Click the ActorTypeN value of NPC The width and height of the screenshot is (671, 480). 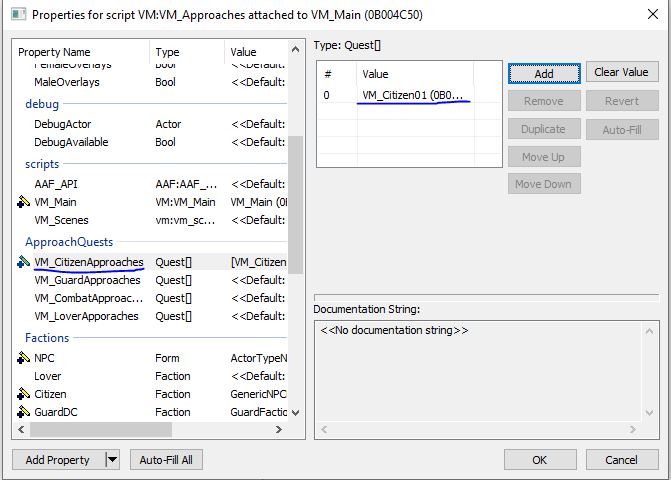click(258, 358)
